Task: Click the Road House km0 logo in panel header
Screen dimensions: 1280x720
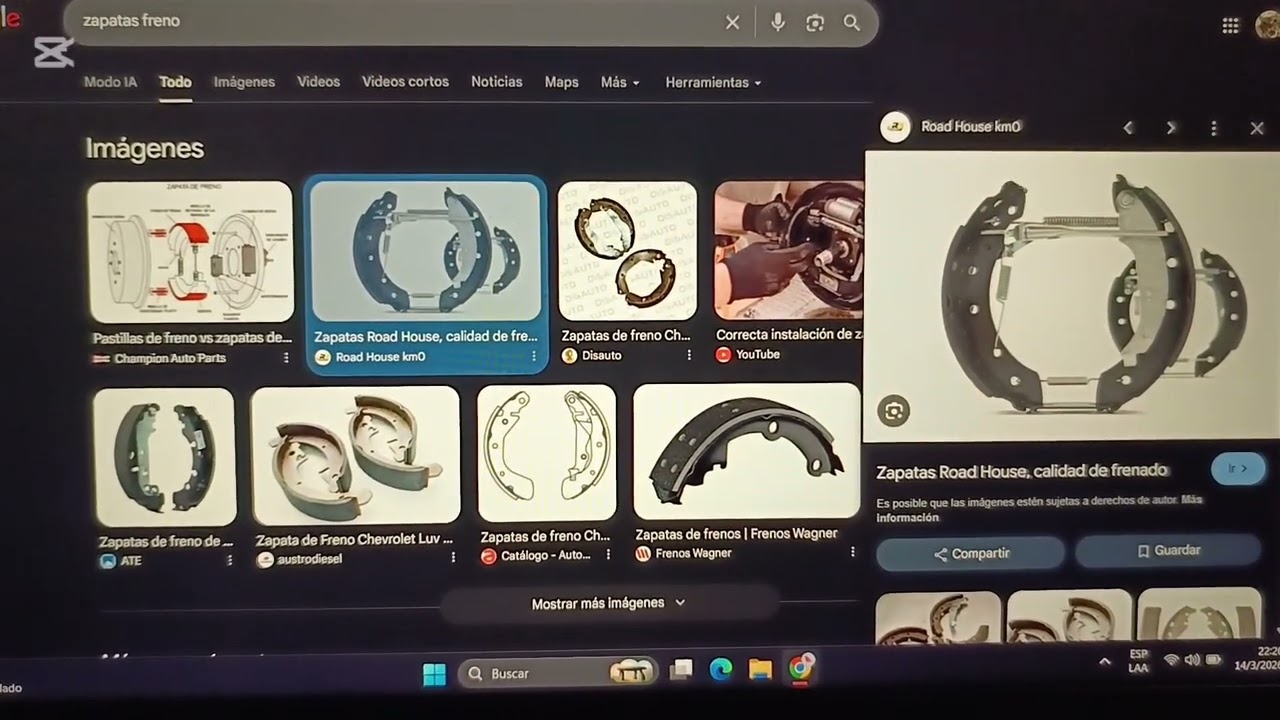Action: (895, 127)
